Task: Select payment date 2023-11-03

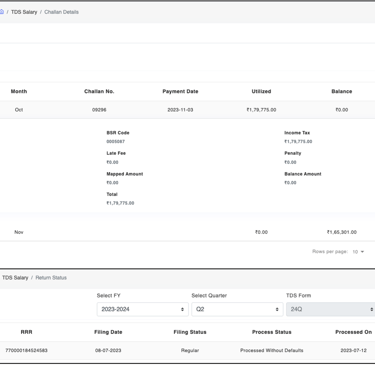Action: (180, 110)
